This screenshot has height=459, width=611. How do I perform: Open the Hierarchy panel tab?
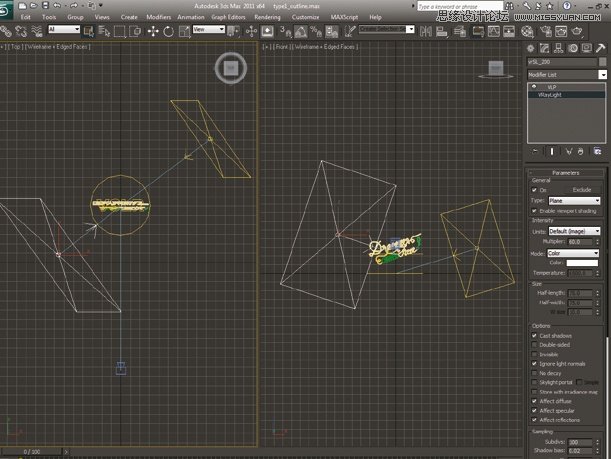click(x=560, y=48)
